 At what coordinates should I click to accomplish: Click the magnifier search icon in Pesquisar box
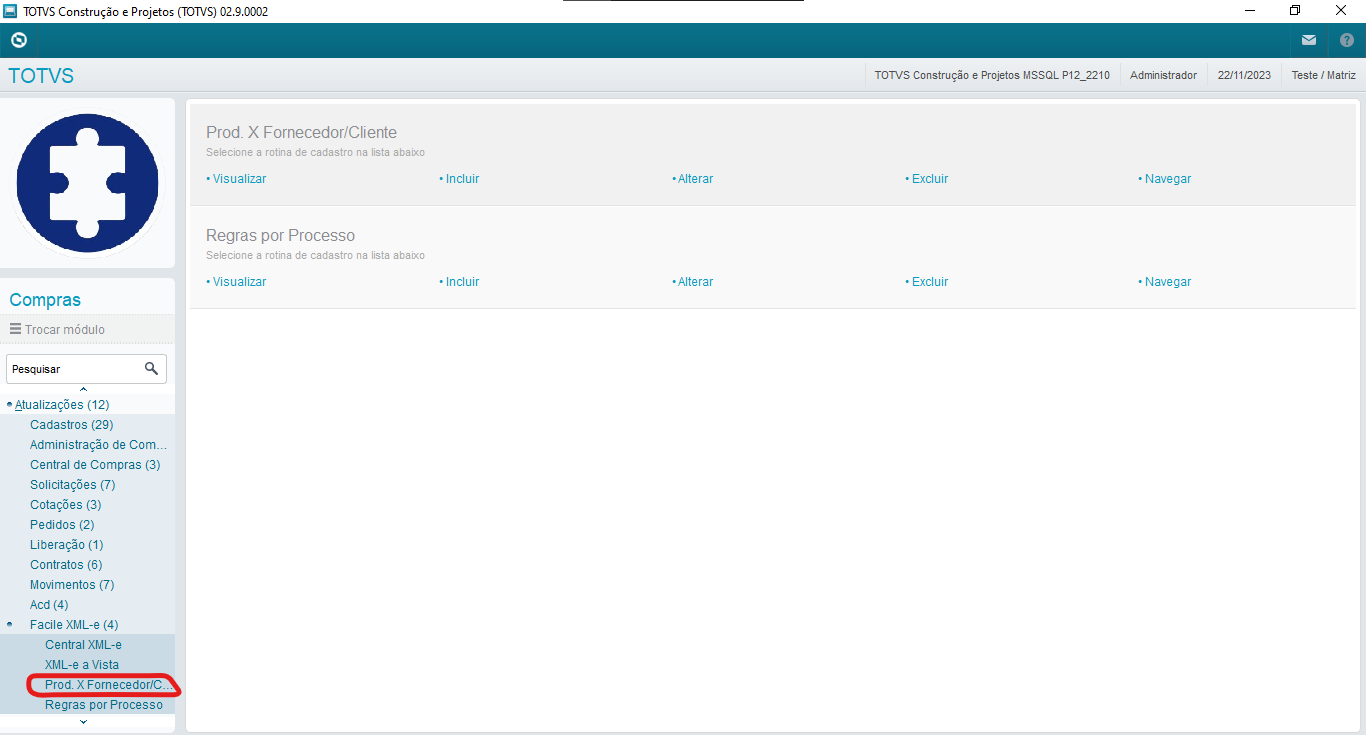pos(151,368)
